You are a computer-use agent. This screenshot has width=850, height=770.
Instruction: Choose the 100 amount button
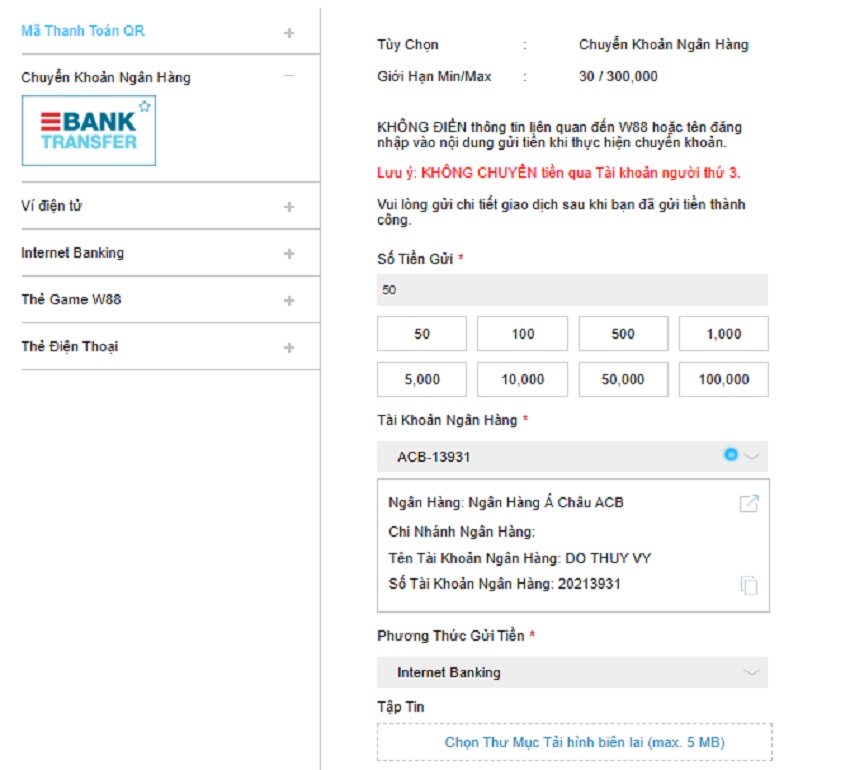coord(523,334)
